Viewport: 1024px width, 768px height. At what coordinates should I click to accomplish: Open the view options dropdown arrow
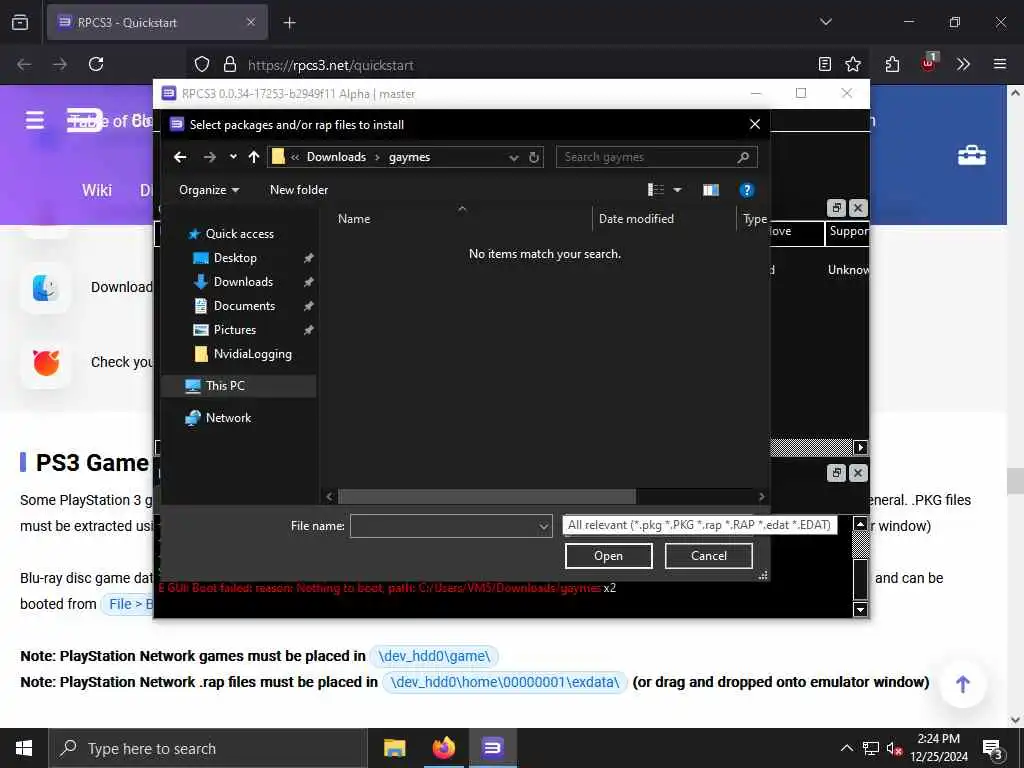pos(677,190)
